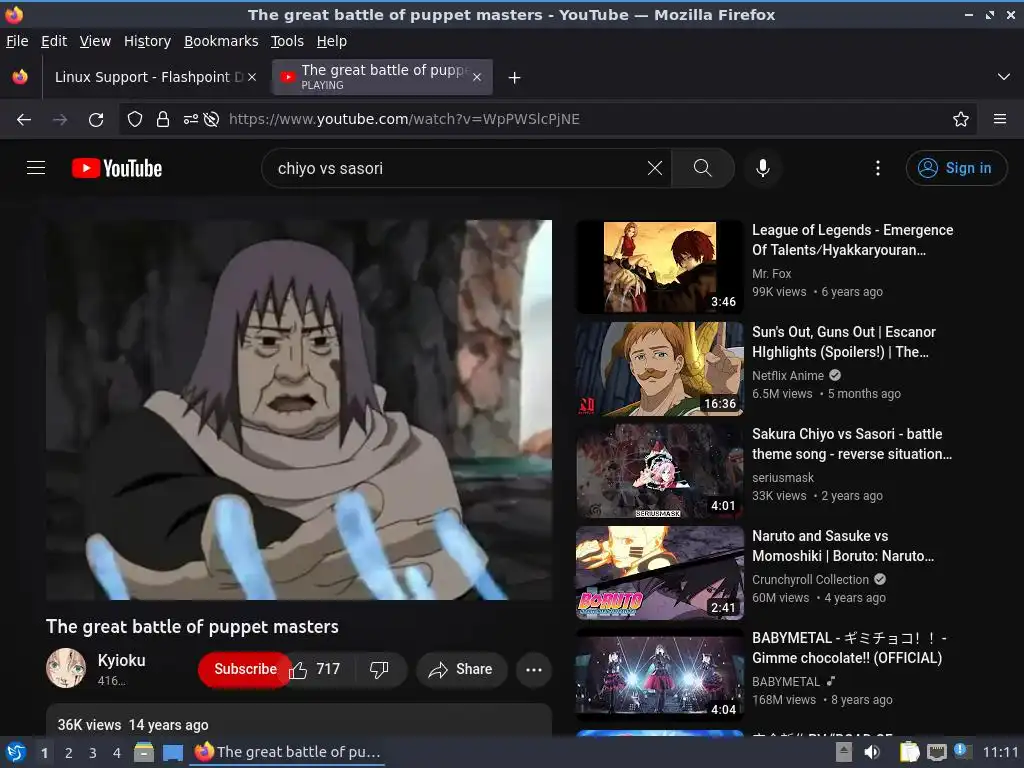Go back to previous page
This screenshot has height=768, width=1024.
tap(24, 119)
